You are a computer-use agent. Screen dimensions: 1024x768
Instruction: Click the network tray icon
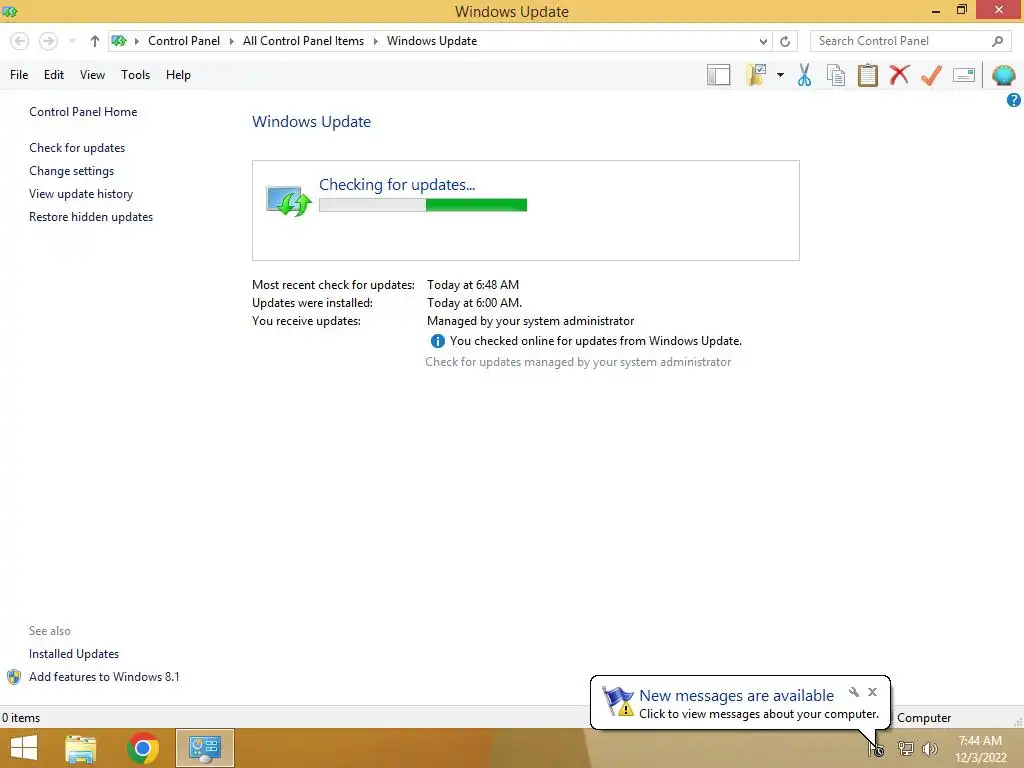(905, 749)
